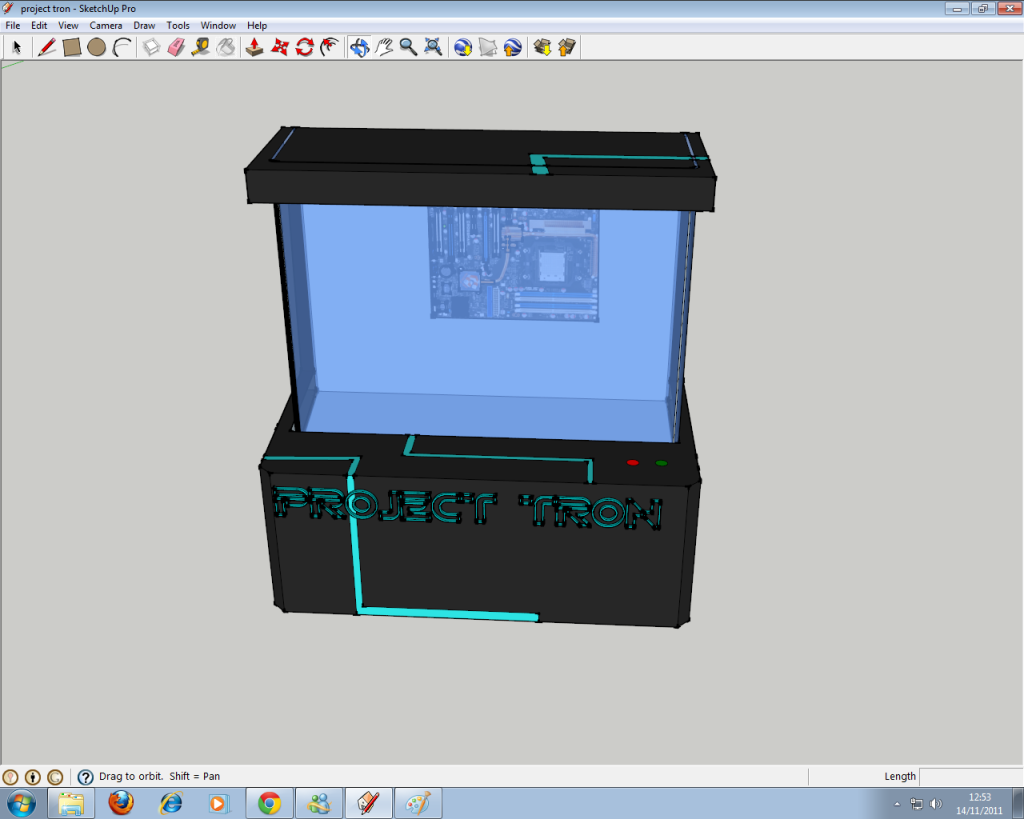Click the red button on the model
Viewport: 1024px width, 819px height.
click(x=632, y=463)
